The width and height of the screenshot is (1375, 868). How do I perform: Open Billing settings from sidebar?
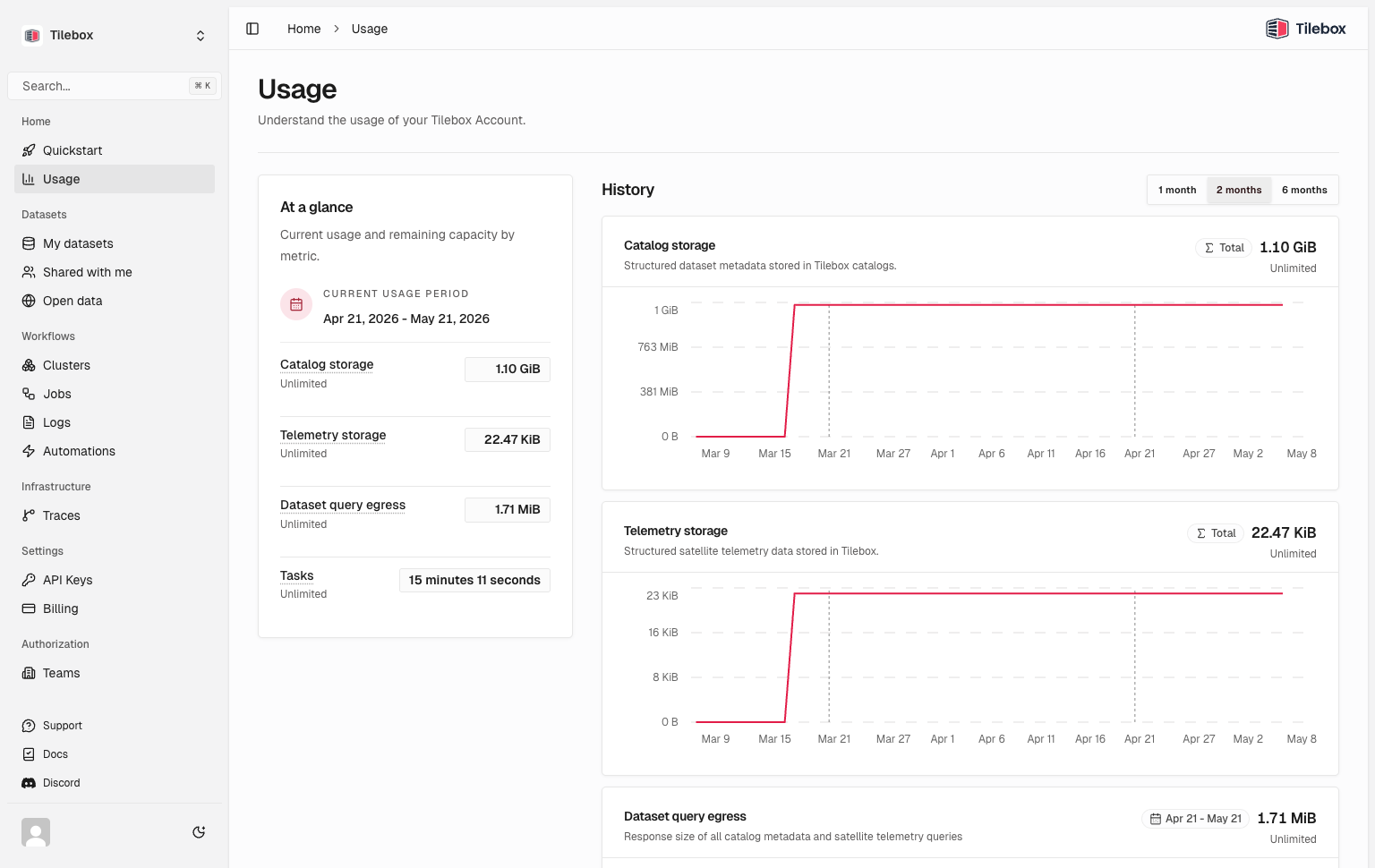(x=115, y=608)
